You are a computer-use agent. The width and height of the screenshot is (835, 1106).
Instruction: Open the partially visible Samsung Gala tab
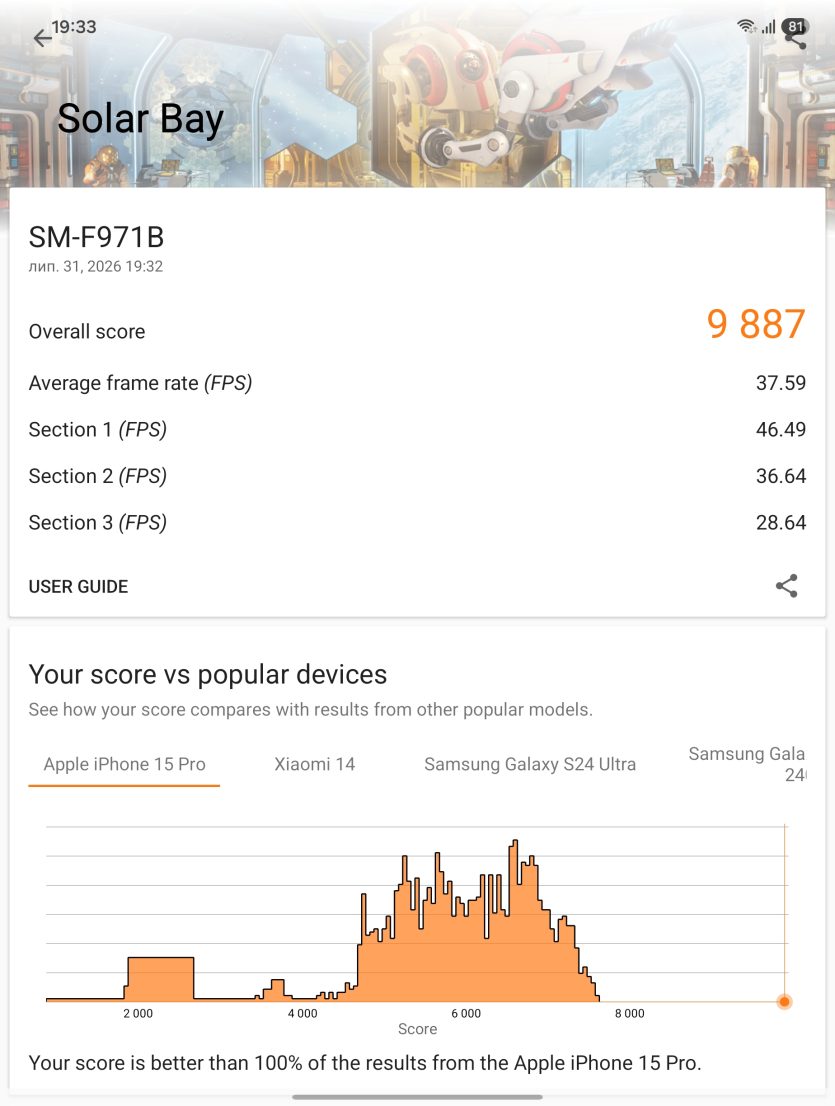pyautogui.click(x=747, y=765)
